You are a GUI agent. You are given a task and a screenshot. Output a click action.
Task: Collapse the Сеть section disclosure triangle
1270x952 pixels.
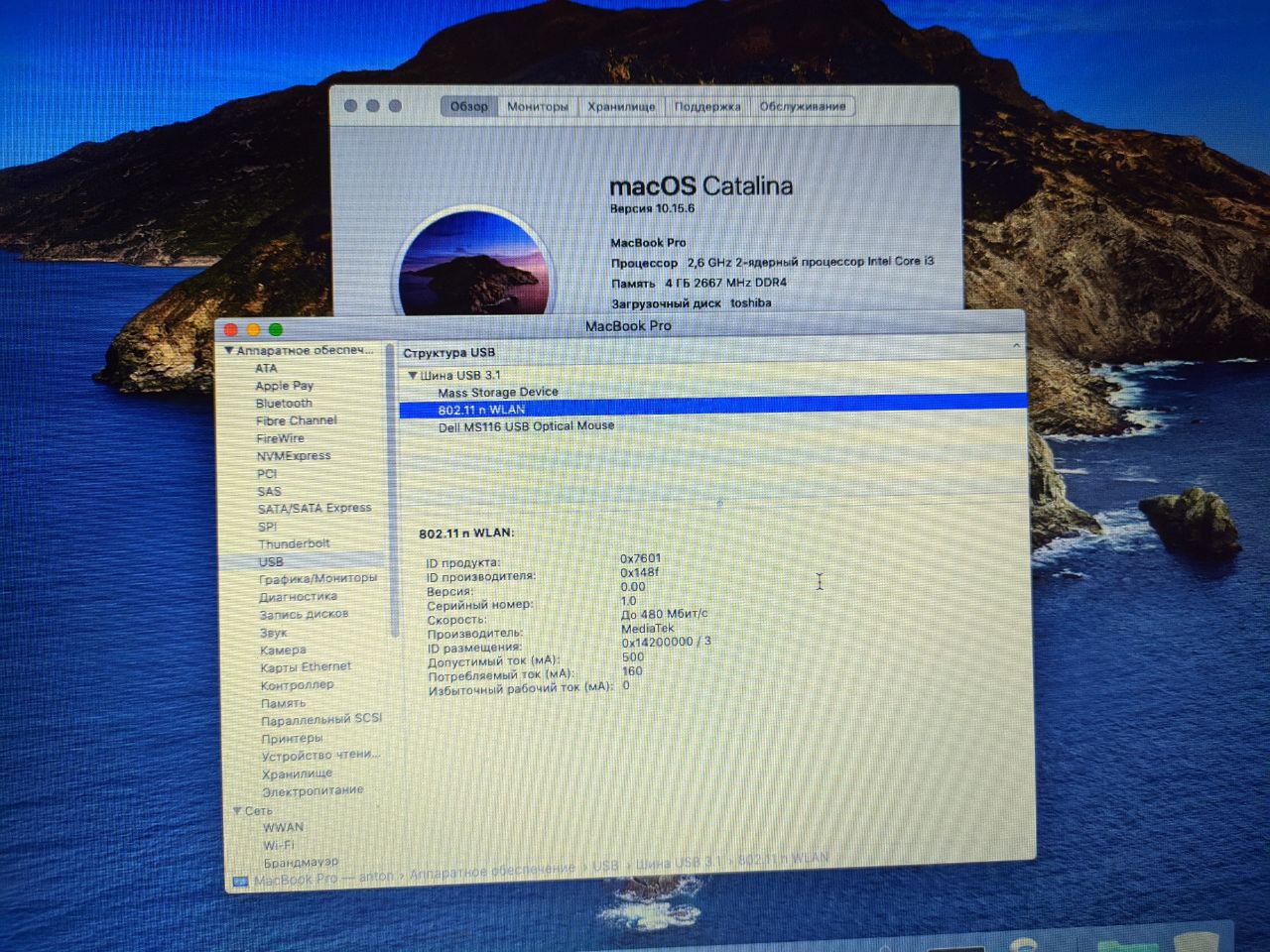coord(237,810)
